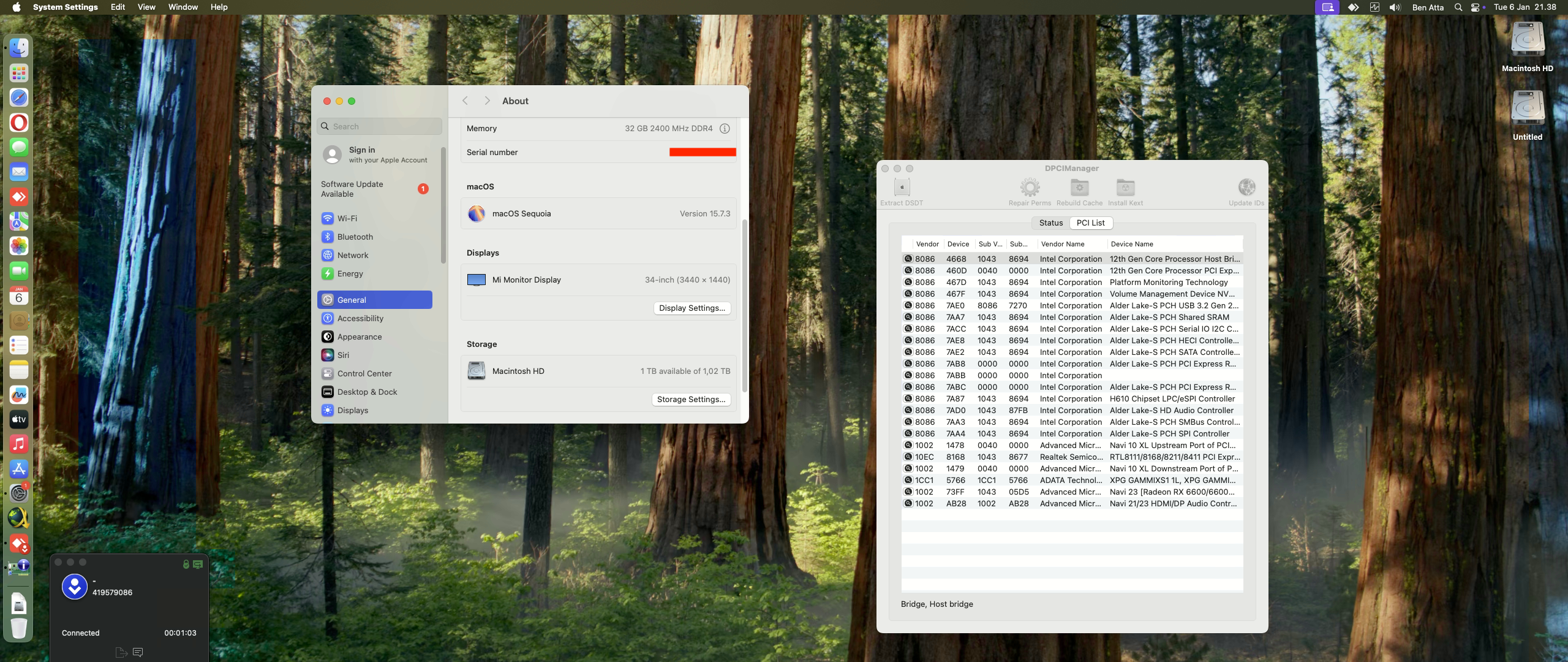Open Storage Settings in About pane
Viewport: 1568px width, 662px height.
pos(691,400)
